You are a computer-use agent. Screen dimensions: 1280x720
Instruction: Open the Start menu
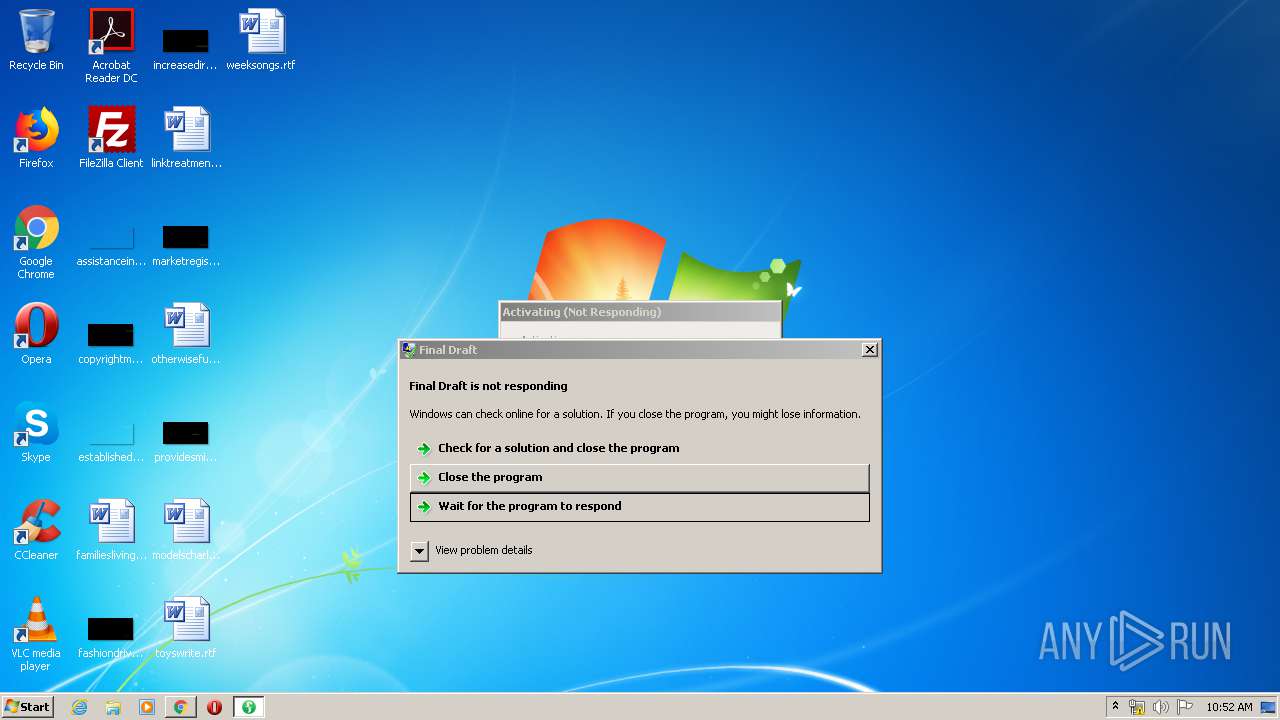(28, 707)
